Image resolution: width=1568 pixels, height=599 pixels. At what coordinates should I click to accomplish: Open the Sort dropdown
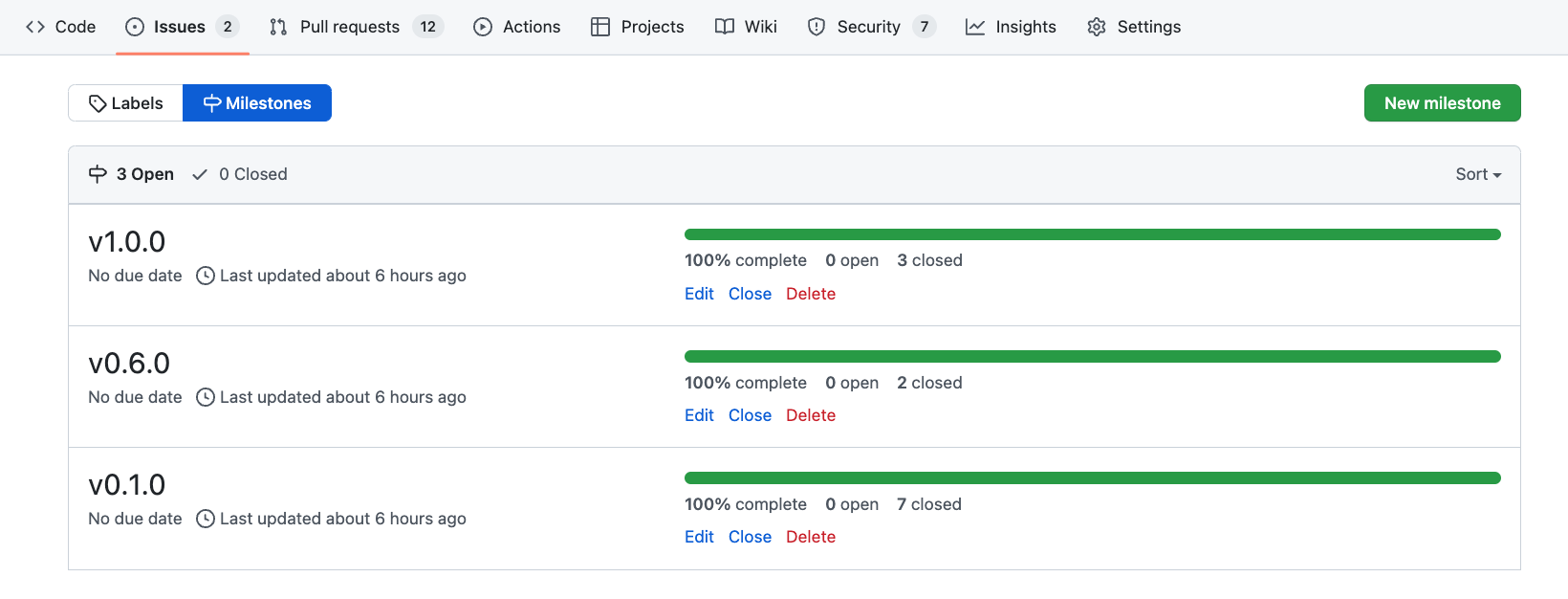1477,174
